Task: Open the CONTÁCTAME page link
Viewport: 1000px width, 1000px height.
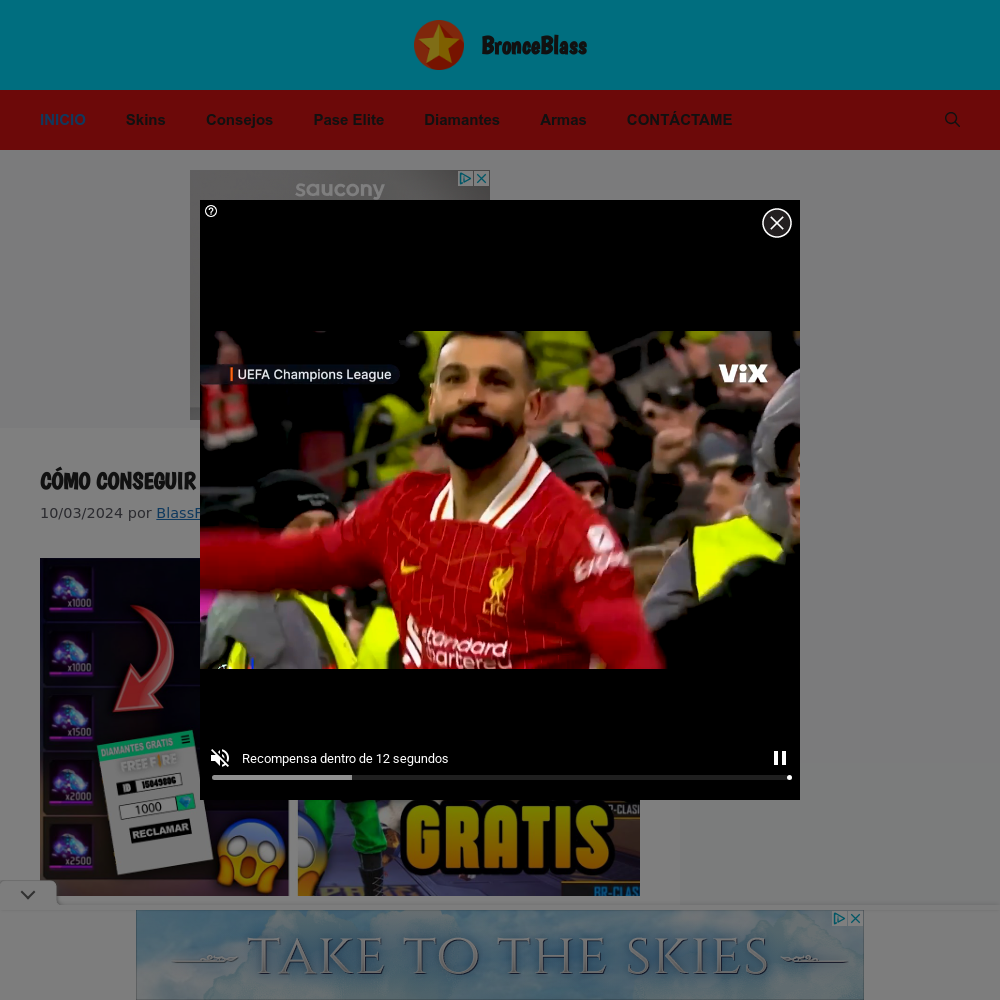Action: (x=679, y=120)
